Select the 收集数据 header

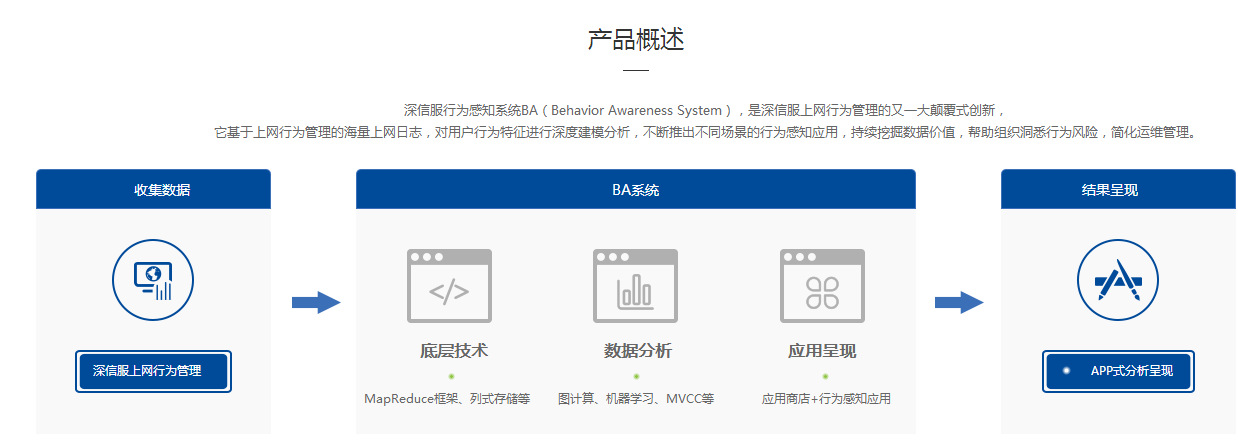153,189
